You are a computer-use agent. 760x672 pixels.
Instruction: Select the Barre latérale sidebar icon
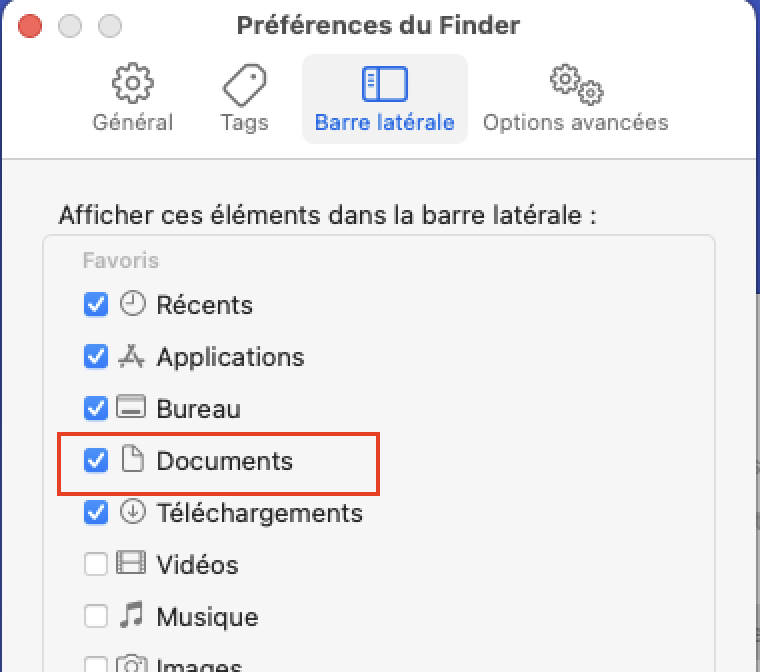(x=384, y=83)
